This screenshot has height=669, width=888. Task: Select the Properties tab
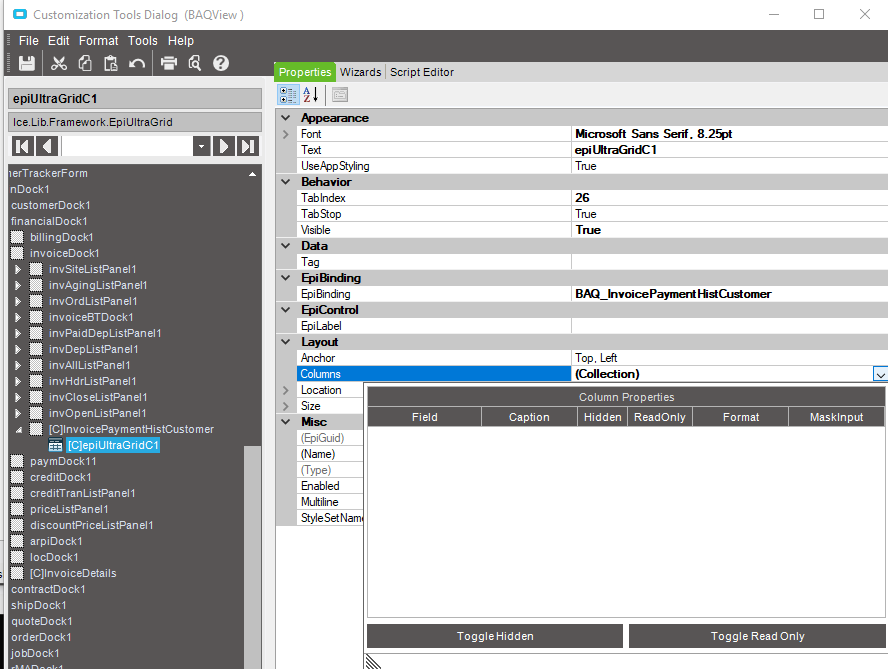click(305, 72)
